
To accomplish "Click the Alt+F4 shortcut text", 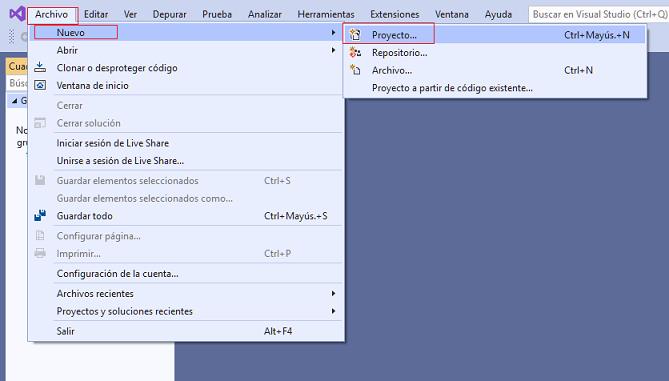I will 278,331.
